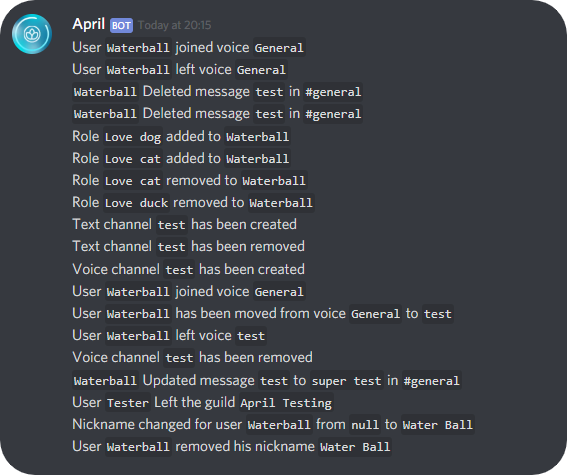This screenshot has width=567, height=475.
Task: Click the April bot avatar icon
Action: coord(32,34)
